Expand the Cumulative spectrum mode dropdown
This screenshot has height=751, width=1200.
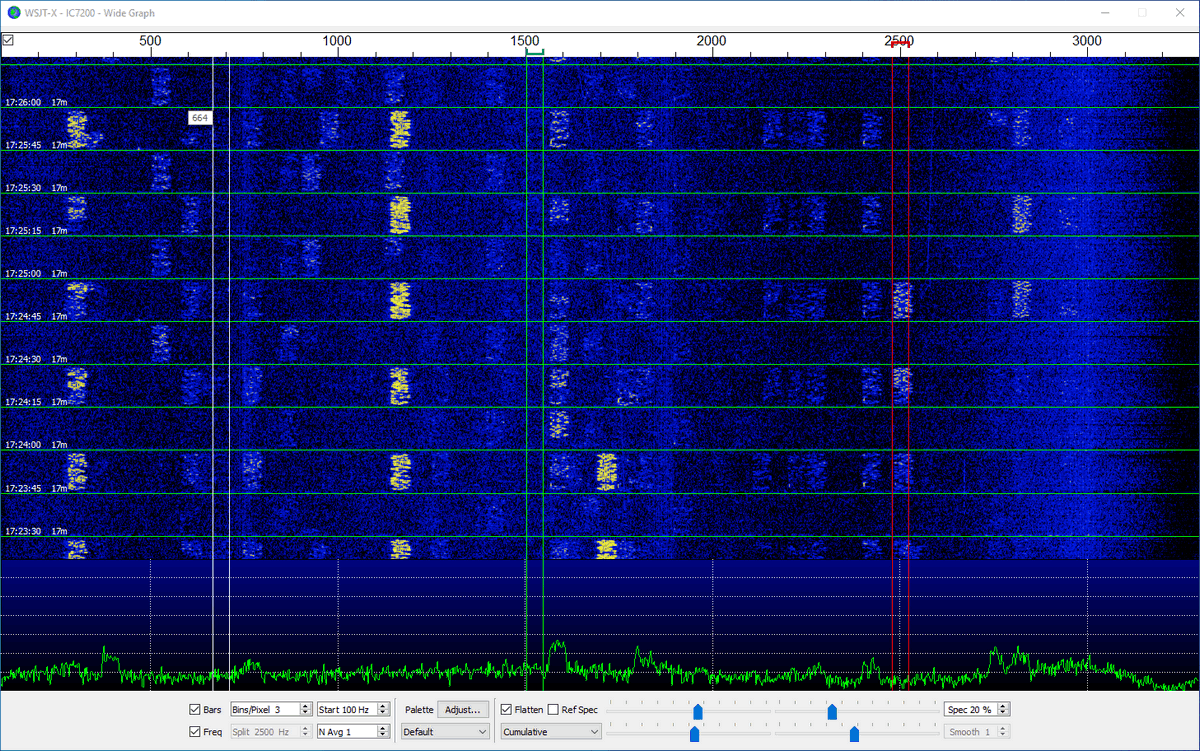click(551, 732)
